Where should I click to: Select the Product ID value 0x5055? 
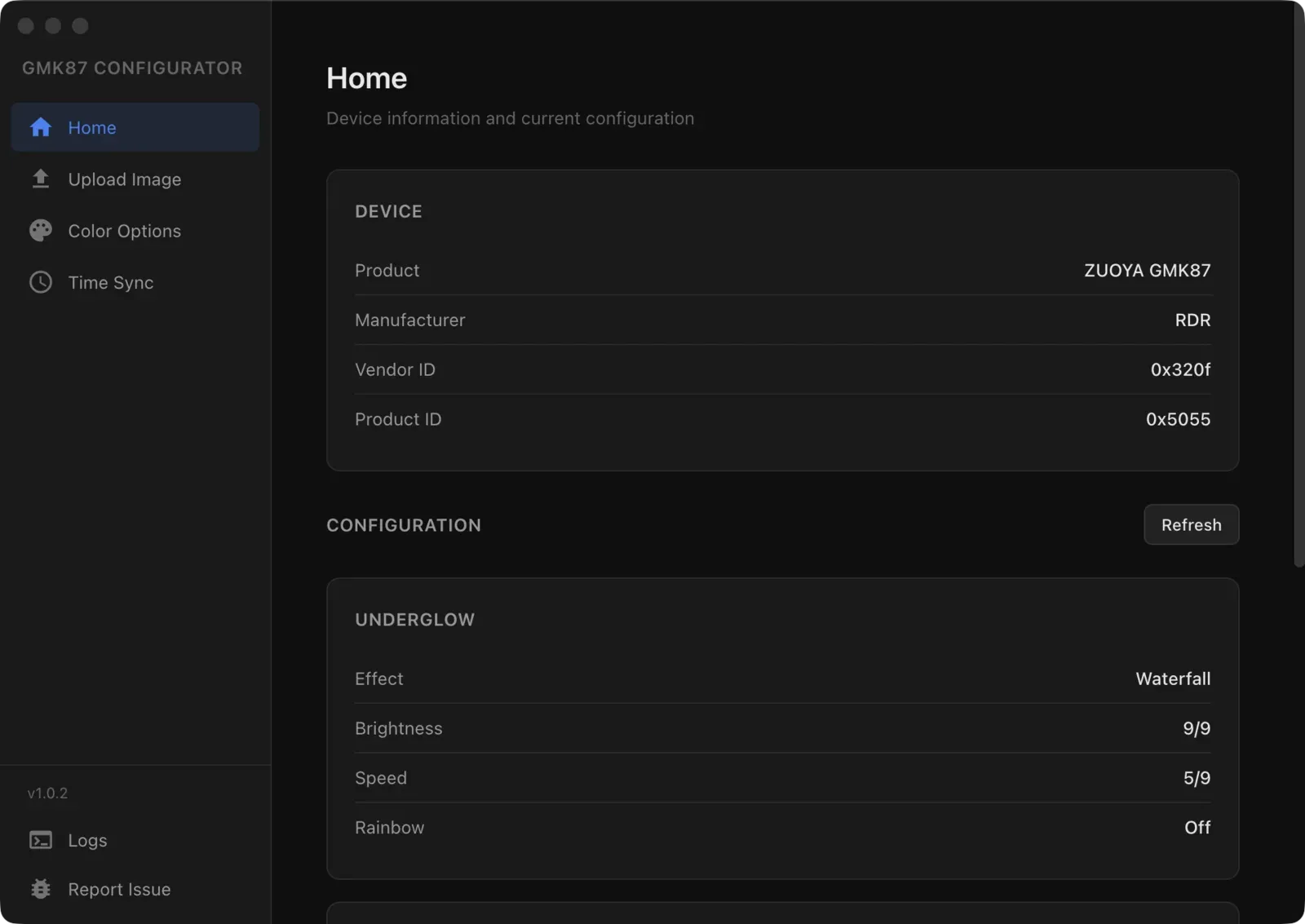1178,419
